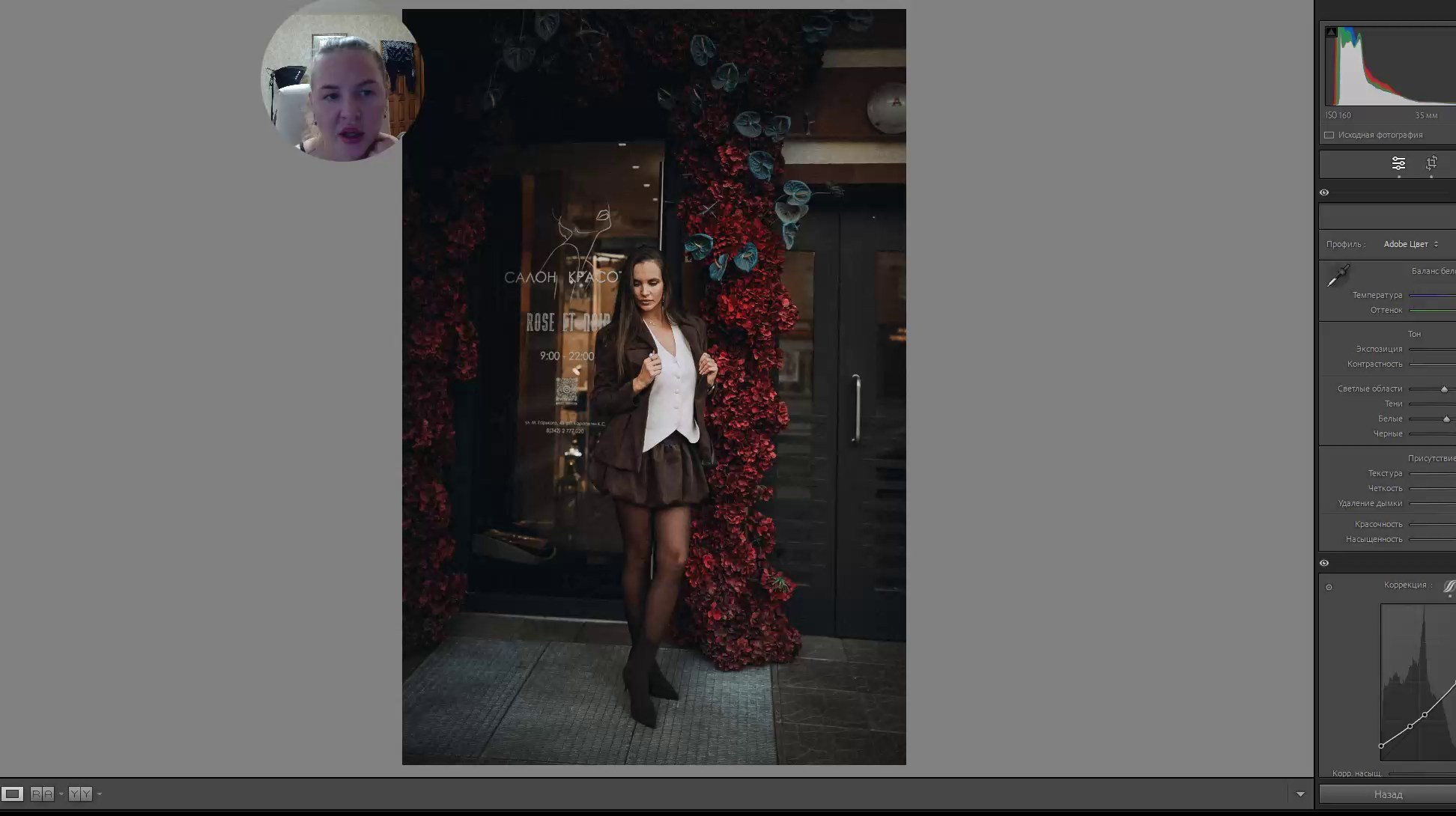Select the lowest tone curve point

tap(1381, 746)
